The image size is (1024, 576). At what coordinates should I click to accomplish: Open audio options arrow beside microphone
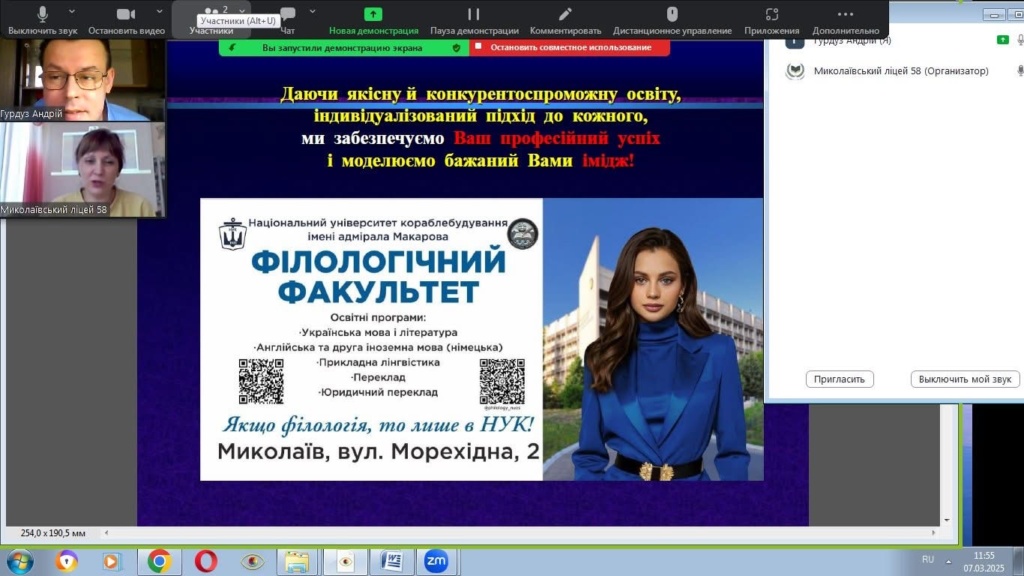72,12
